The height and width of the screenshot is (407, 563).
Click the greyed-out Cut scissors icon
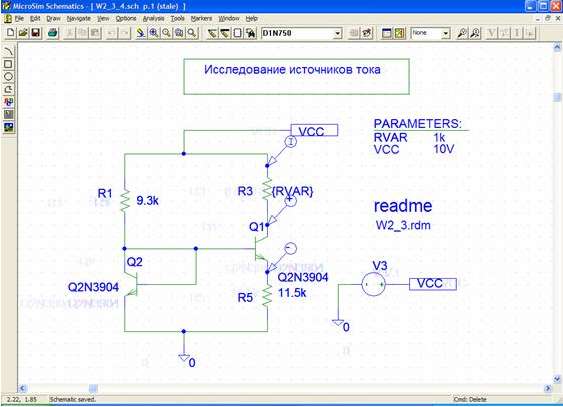(x=70, y=33)
